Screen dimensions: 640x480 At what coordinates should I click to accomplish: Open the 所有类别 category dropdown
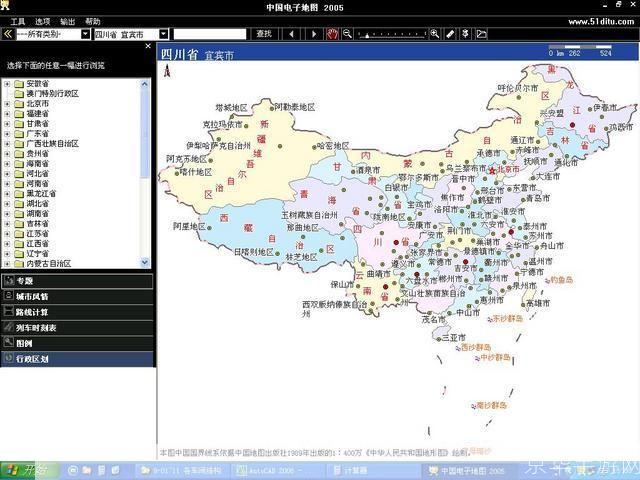pos(85,34)
